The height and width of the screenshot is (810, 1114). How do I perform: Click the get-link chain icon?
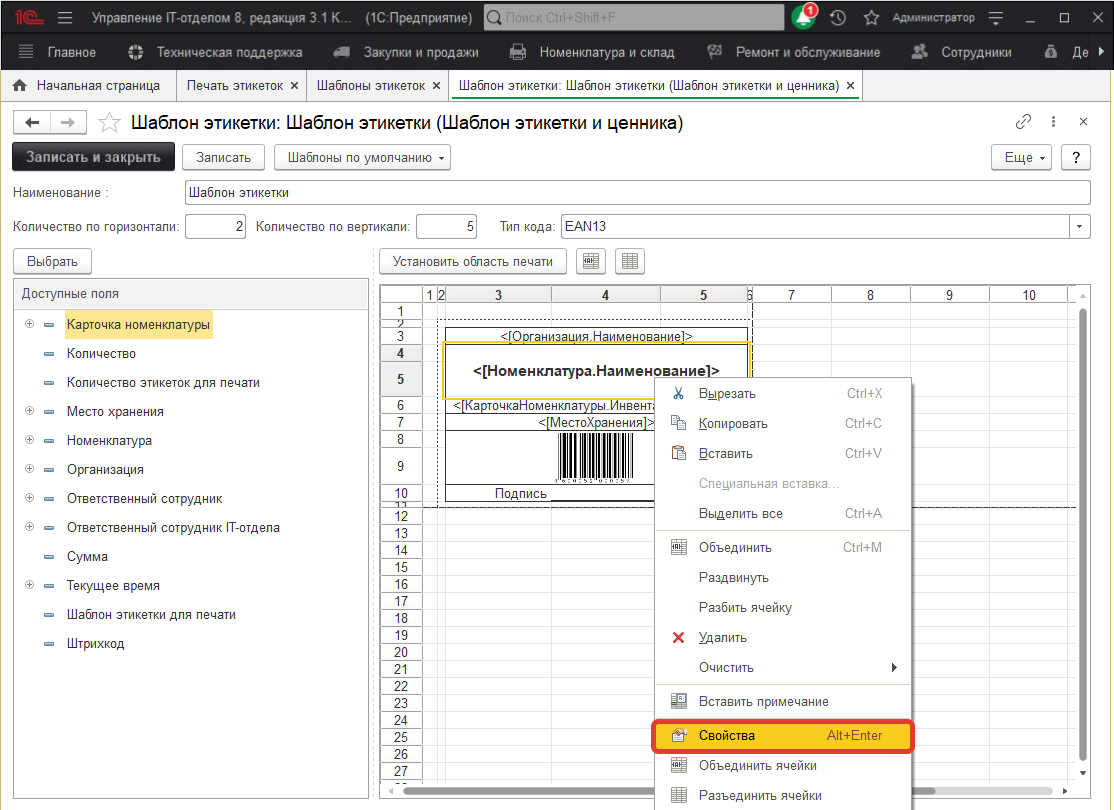[x=1023, y=122]
